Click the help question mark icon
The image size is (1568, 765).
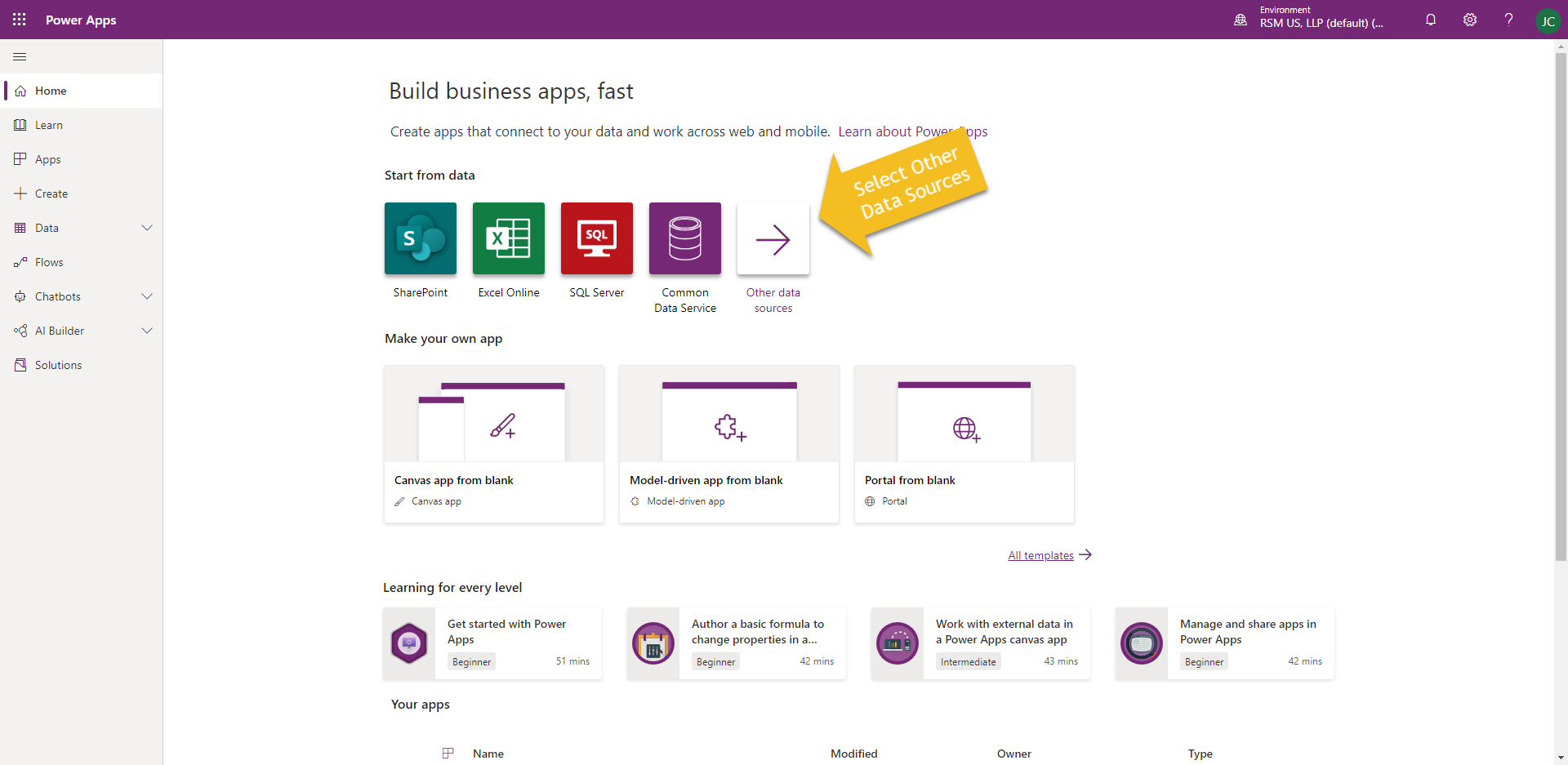(x=1508, y=20)
